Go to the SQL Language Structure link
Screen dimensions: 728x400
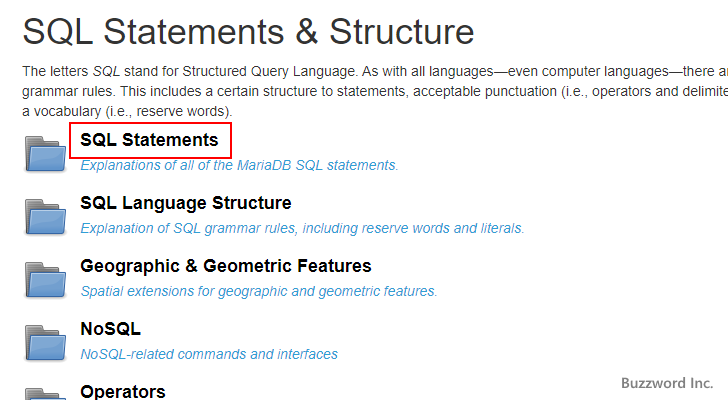pos(186,203)
